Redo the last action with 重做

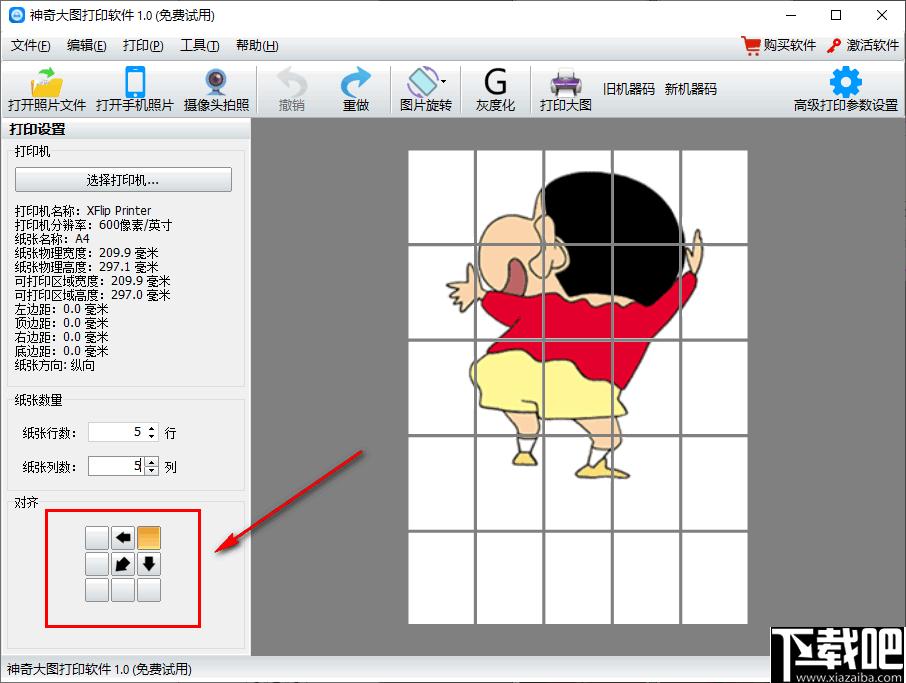tap(355, 90)
